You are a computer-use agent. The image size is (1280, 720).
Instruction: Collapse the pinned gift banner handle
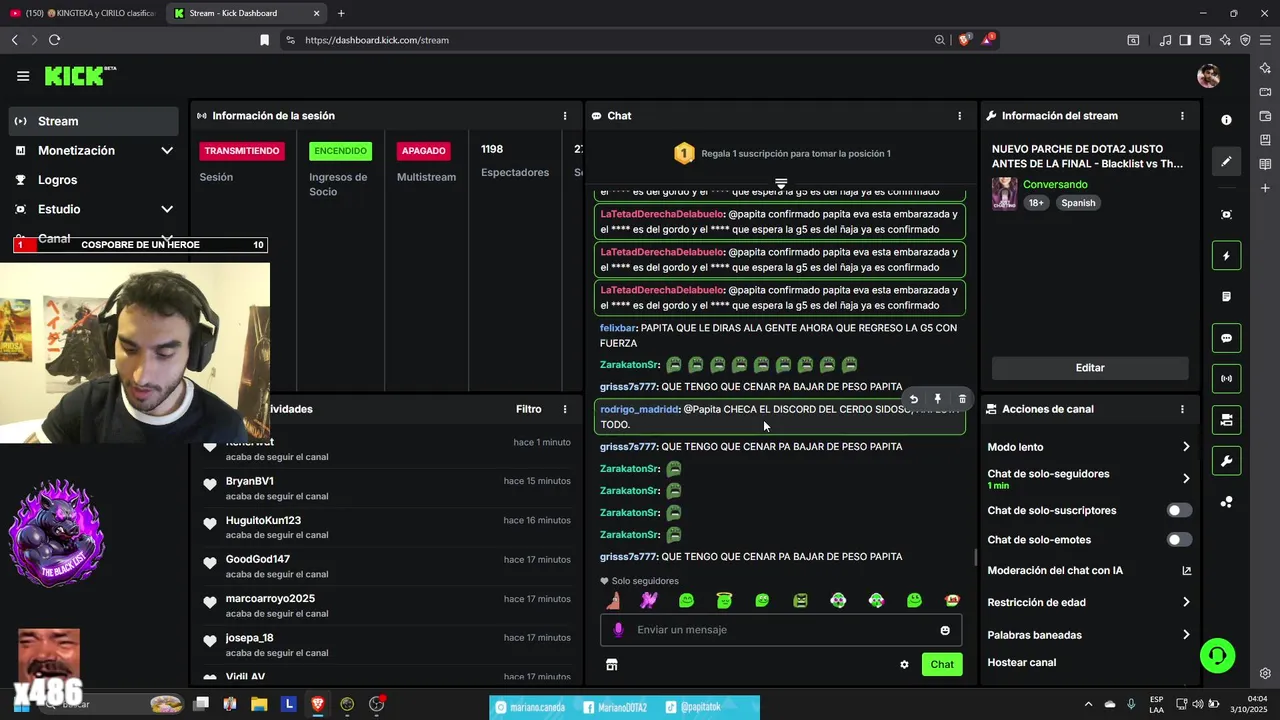pos(781,183)
